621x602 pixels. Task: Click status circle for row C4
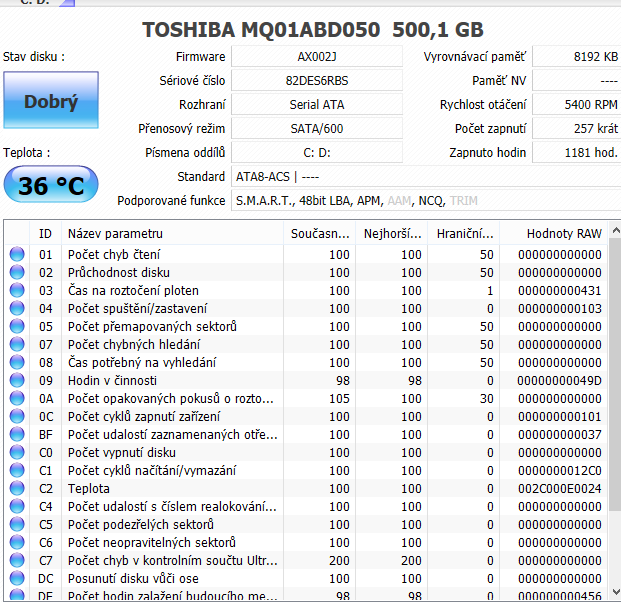[x=17, y=506]
